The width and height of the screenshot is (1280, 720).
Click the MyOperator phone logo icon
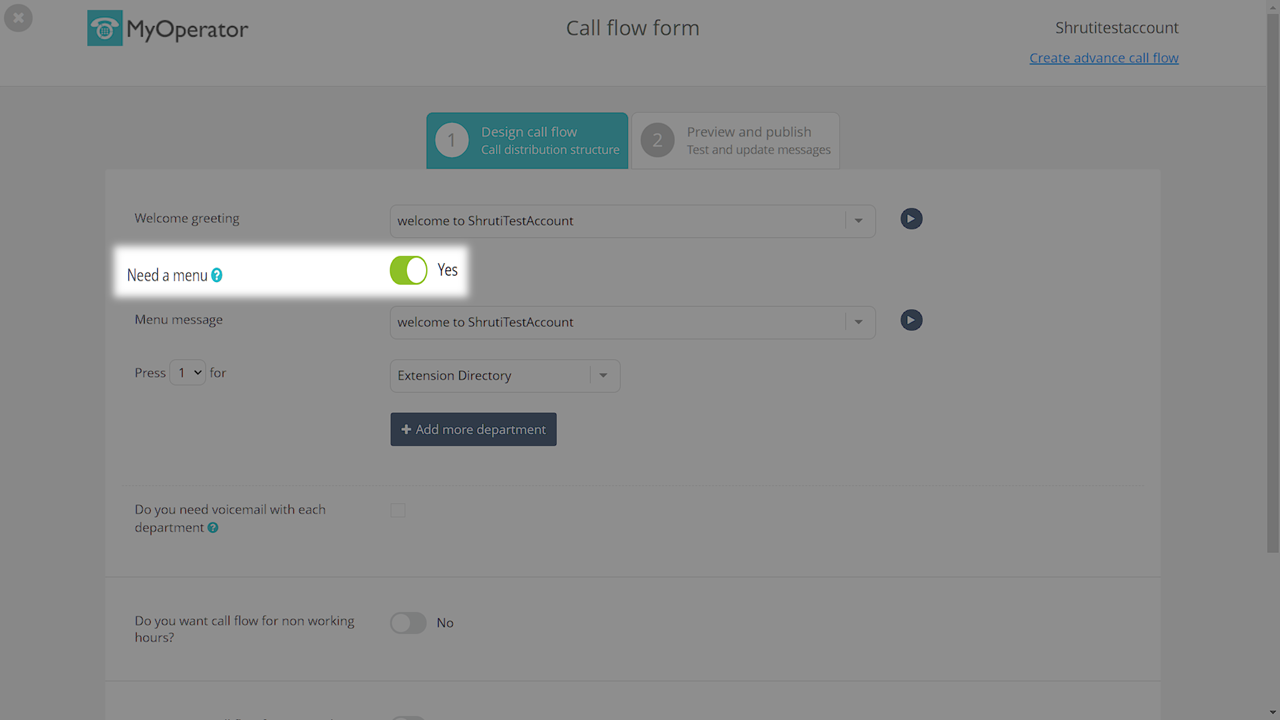[x=105, y=29]
